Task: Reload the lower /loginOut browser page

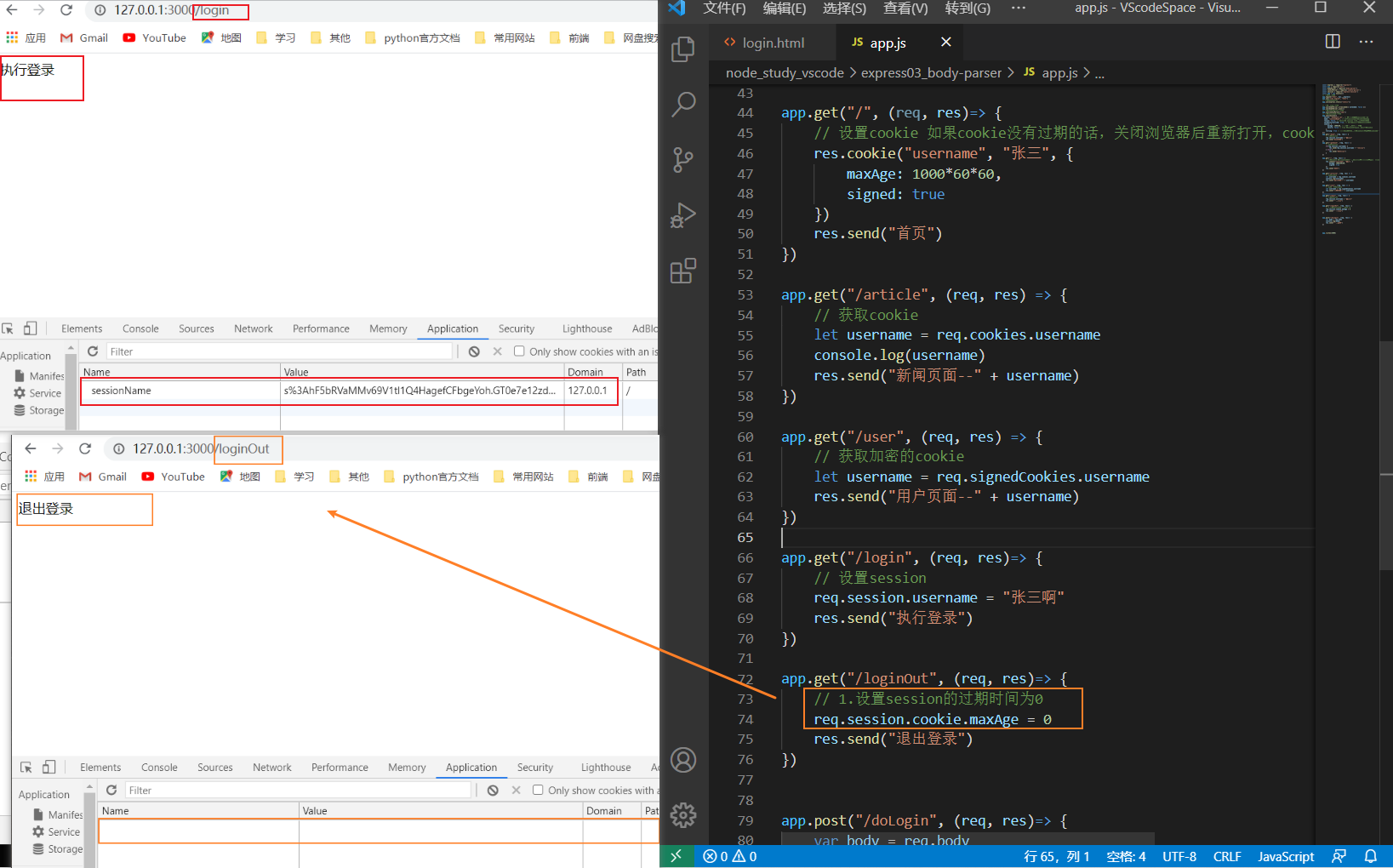Action: (x=85, y=448)
